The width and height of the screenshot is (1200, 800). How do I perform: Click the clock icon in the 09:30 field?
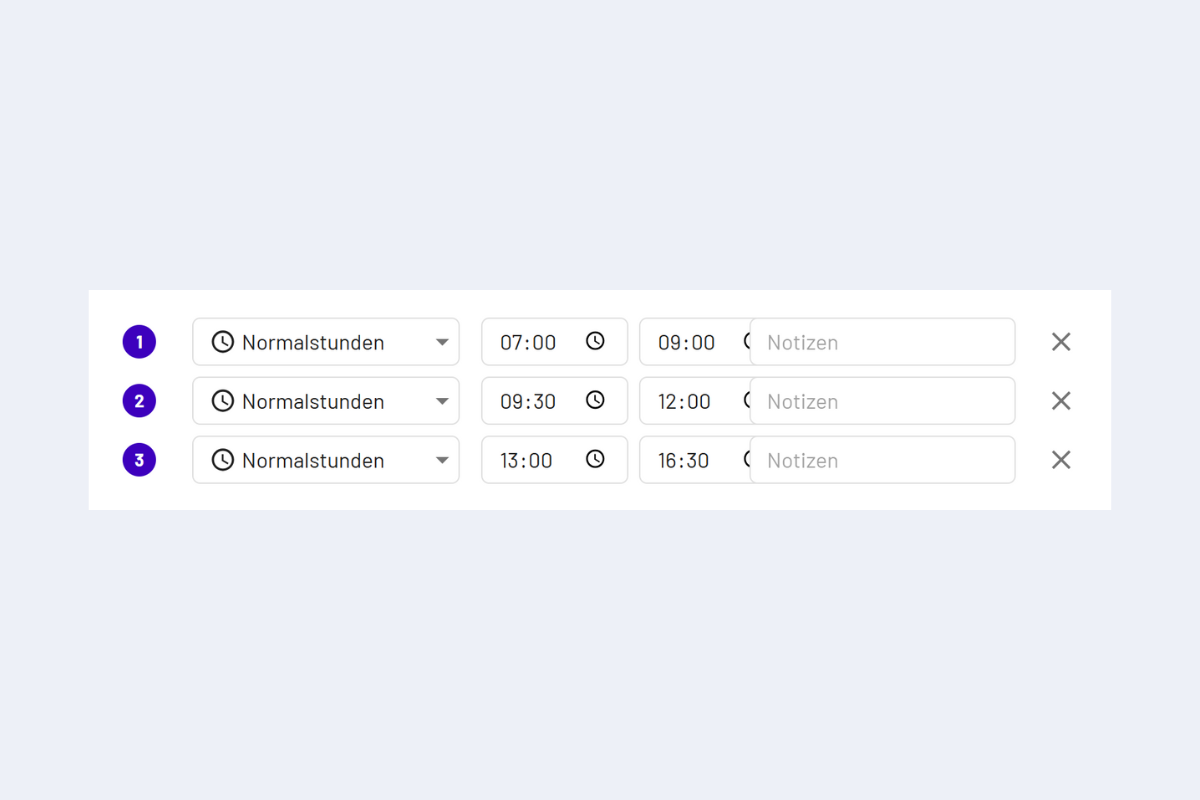tap(595, 400)
